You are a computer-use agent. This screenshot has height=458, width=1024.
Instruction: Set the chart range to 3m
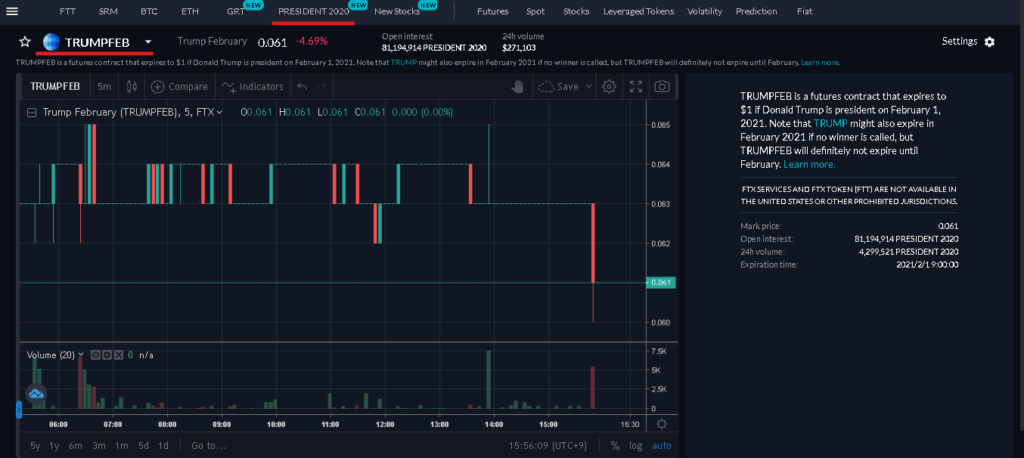pos(99,446)
